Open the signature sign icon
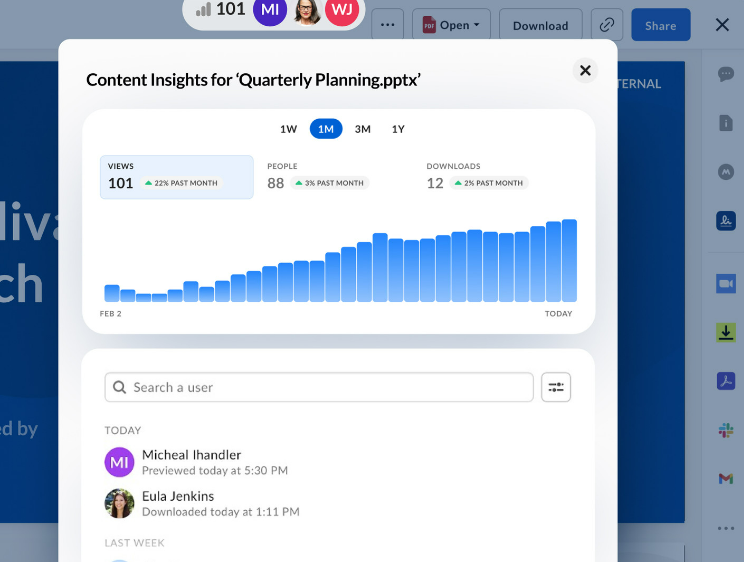This screenshot has height=562, width=744. point(726,221)
